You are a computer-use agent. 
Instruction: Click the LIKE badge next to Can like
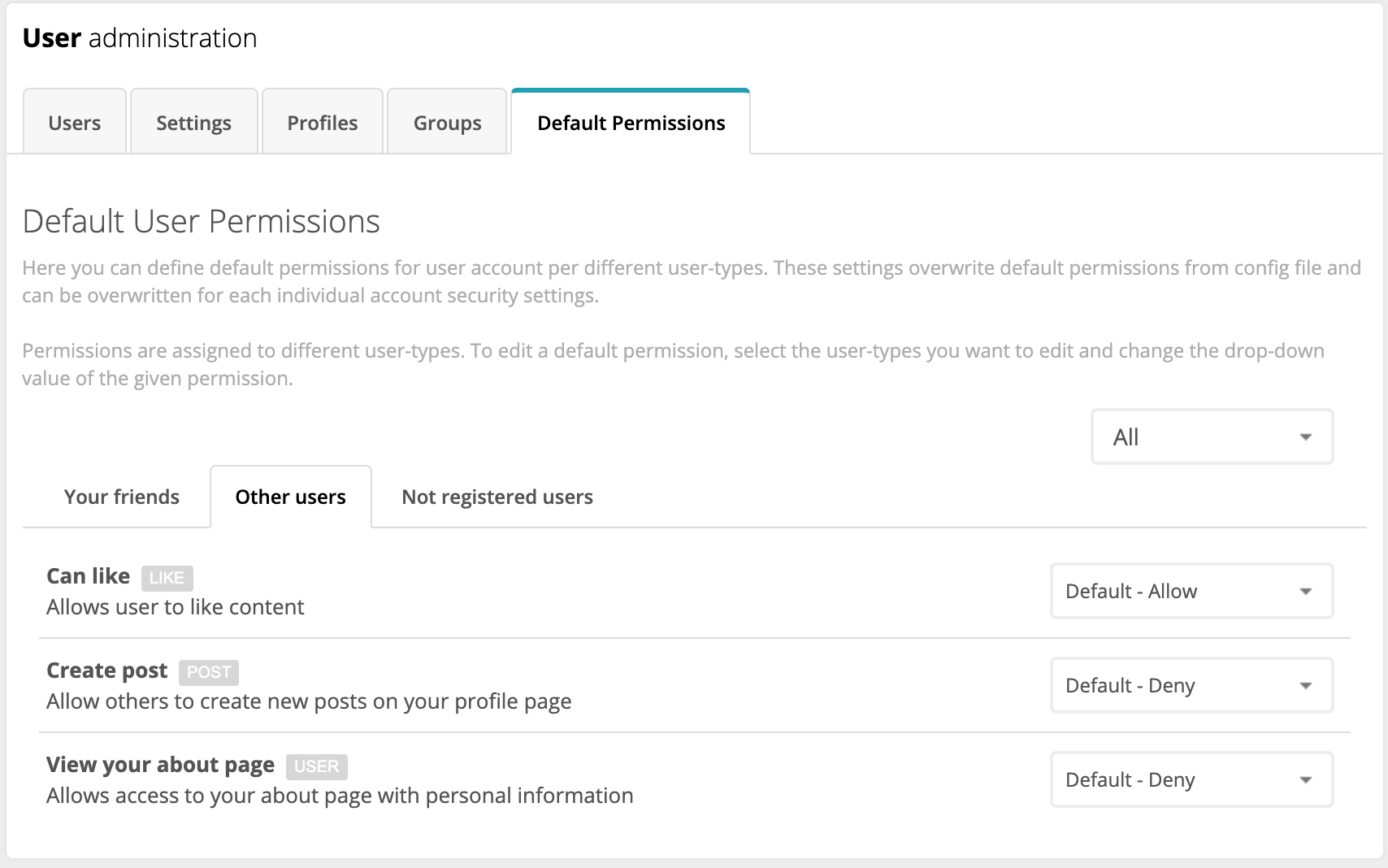pos(168,578)
